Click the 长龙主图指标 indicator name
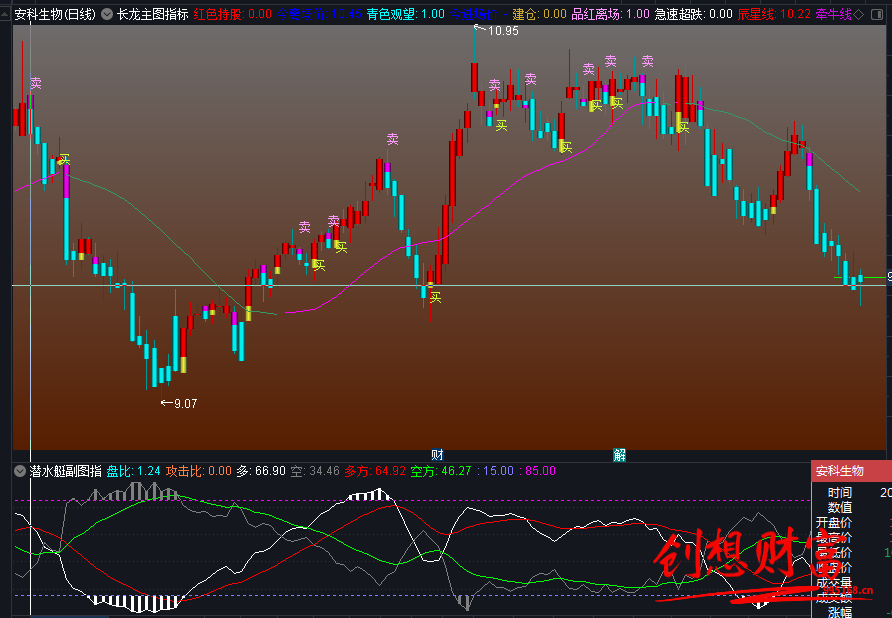892x618 pixels. tap(152, 14)
